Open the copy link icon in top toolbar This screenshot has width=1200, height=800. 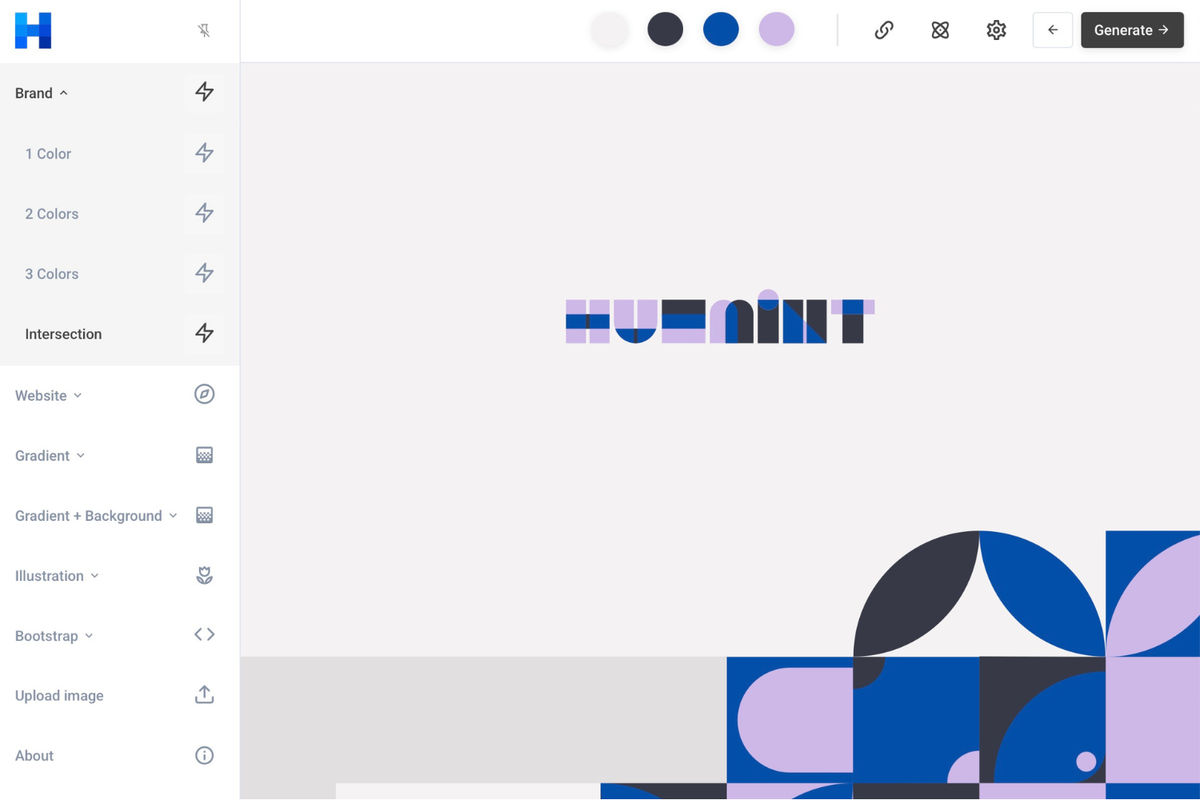pos(884,30)
